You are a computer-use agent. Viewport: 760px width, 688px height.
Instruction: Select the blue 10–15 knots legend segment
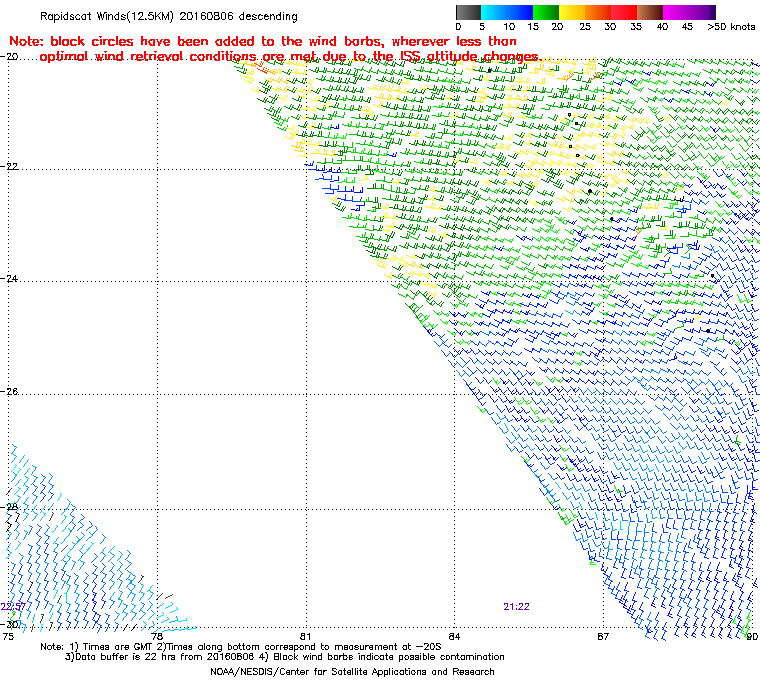[x=520, y=12]
